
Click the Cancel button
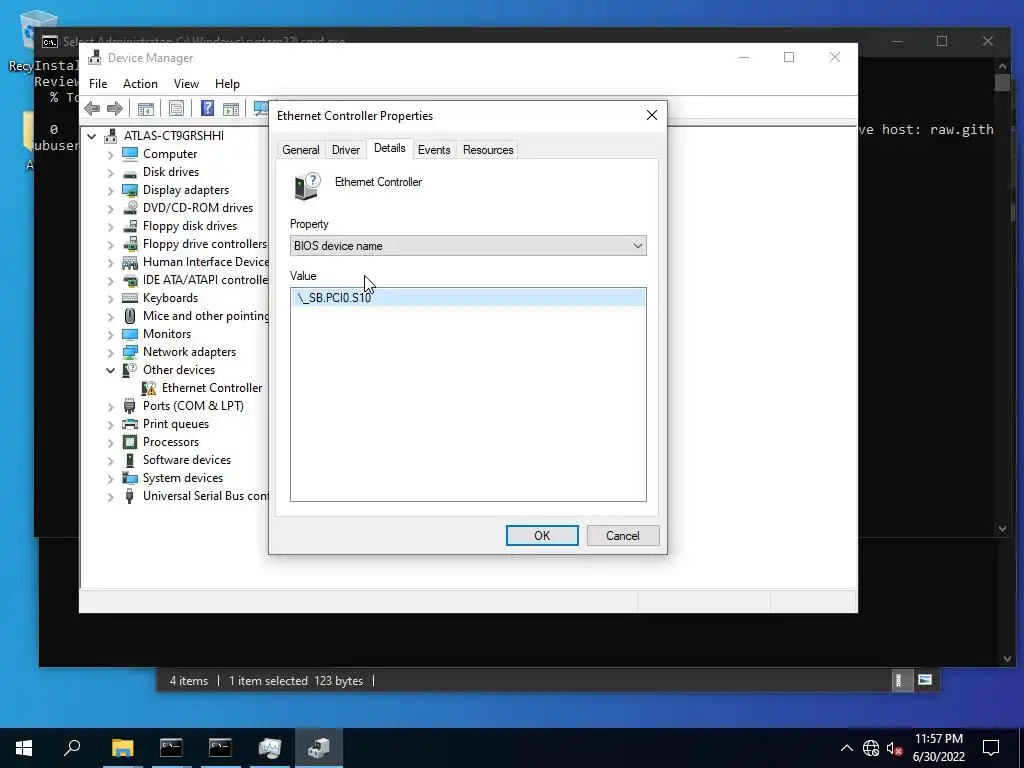623,536
